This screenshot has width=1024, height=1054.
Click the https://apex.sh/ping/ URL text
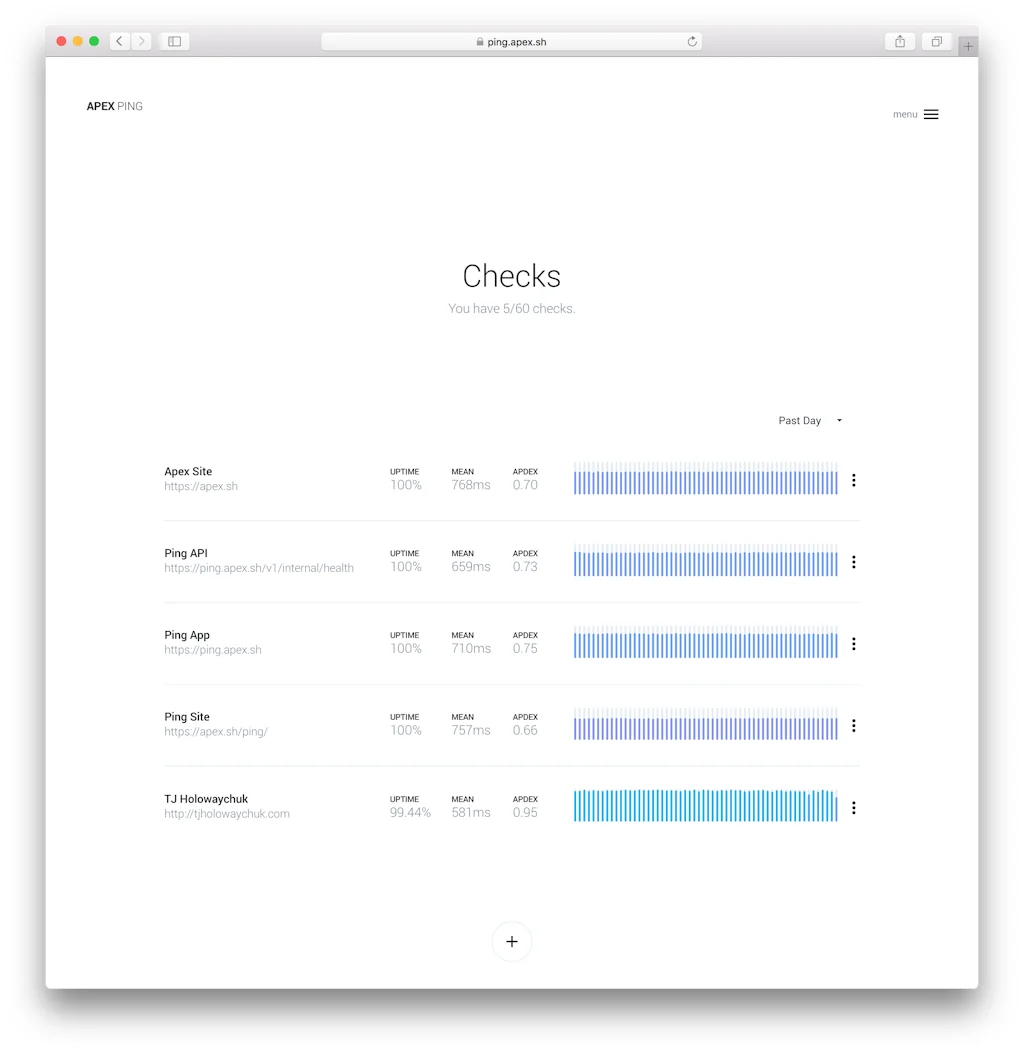click(216, 732)
